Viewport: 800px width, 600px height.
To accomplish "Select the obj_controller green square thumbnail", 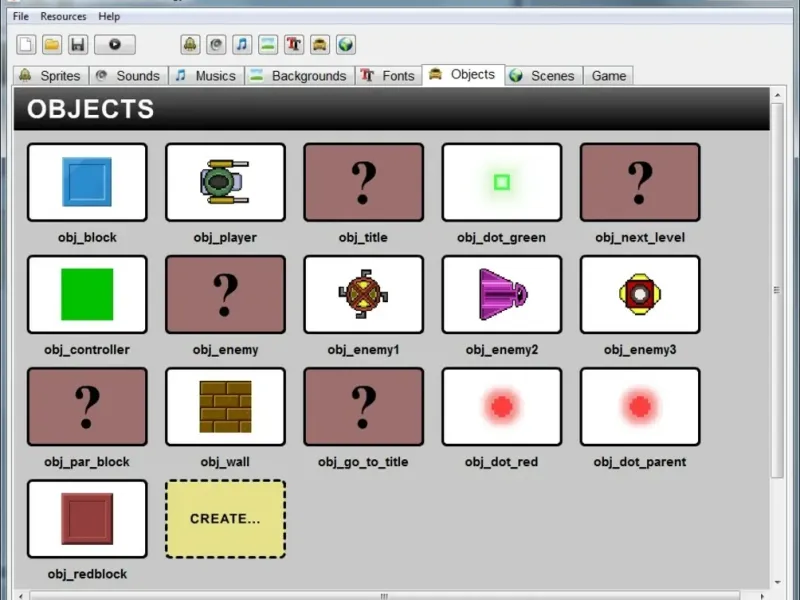I will 87,294.
